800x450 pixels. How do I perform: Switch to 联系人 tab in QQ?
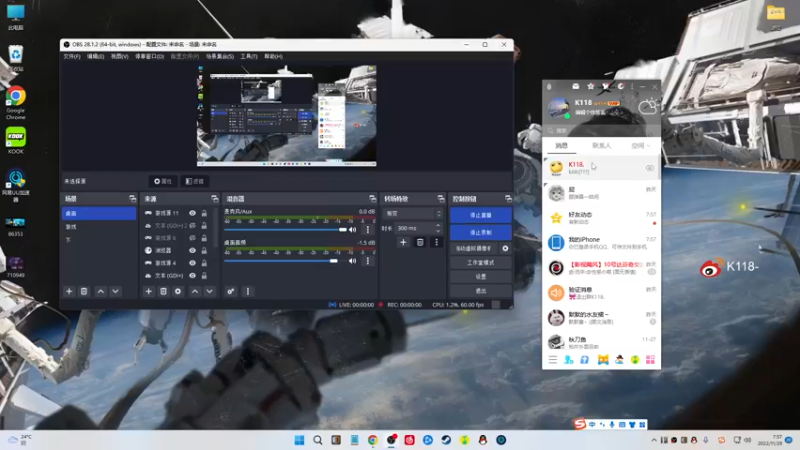[601, 146]
